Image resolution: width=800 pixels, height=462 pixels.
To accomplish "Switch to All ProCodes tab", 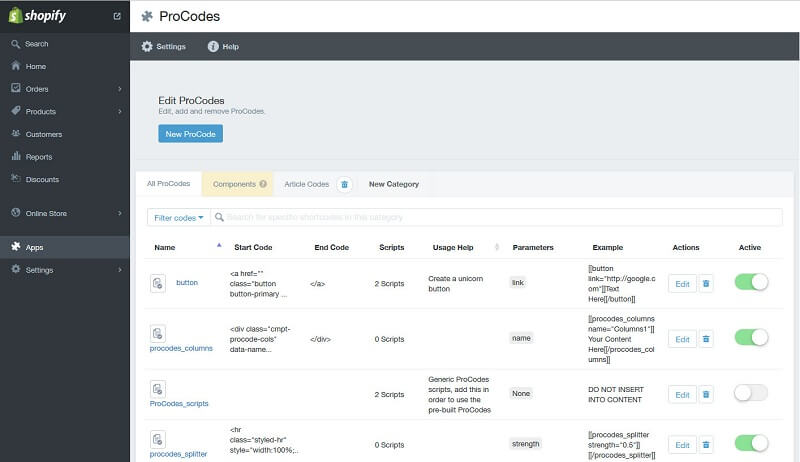I will [168, 184].
